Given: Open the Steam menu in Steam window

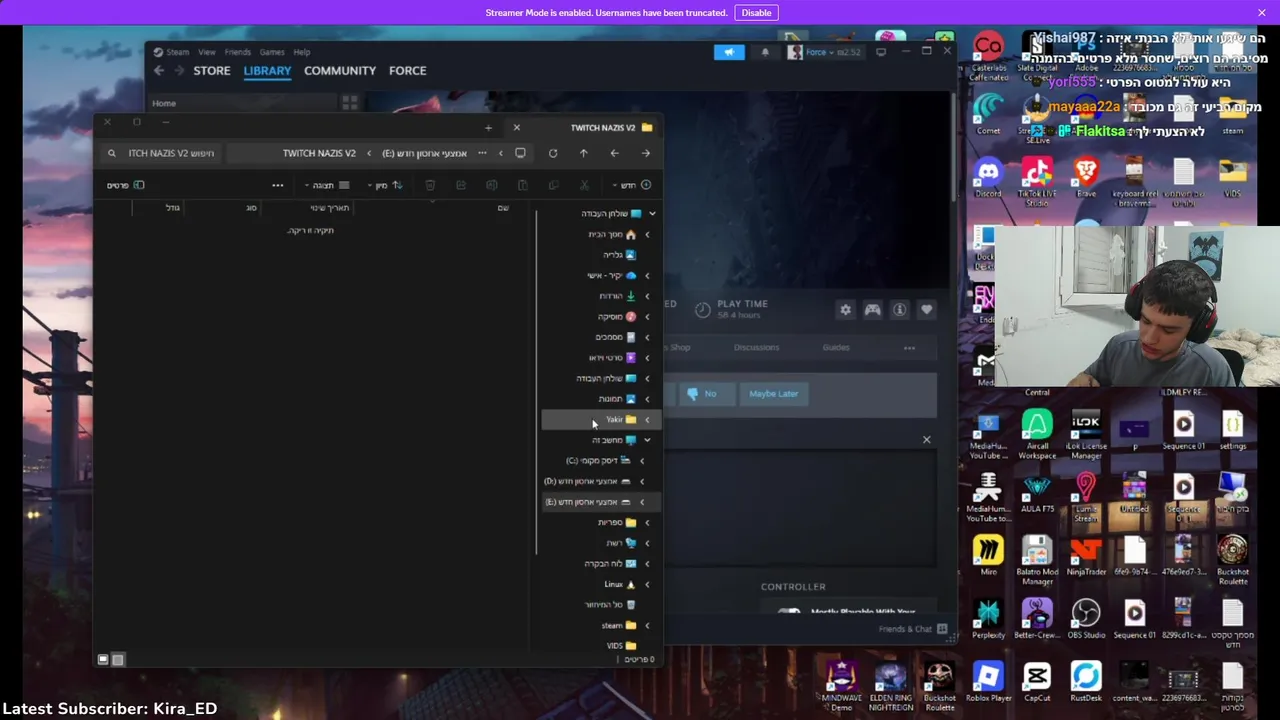Looking at the screenshot, I should (177, 52).
